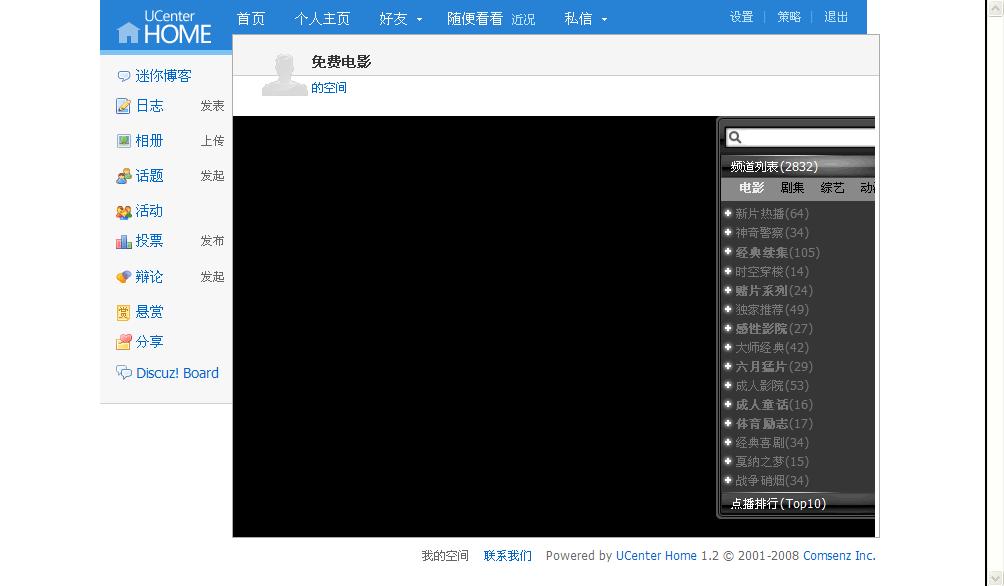Open 设置 in the top right
The image size is (1004, 586).
coord(741,17)
